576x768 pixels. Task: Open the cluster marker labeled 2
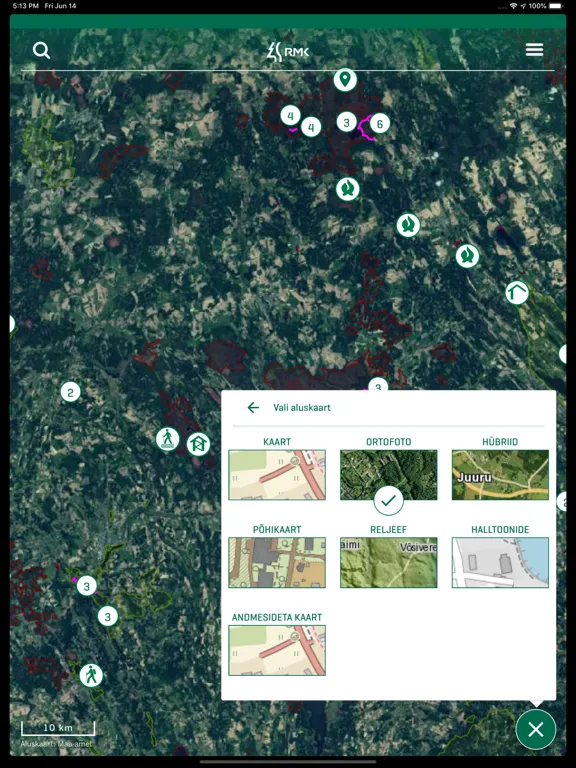[70, 392]
